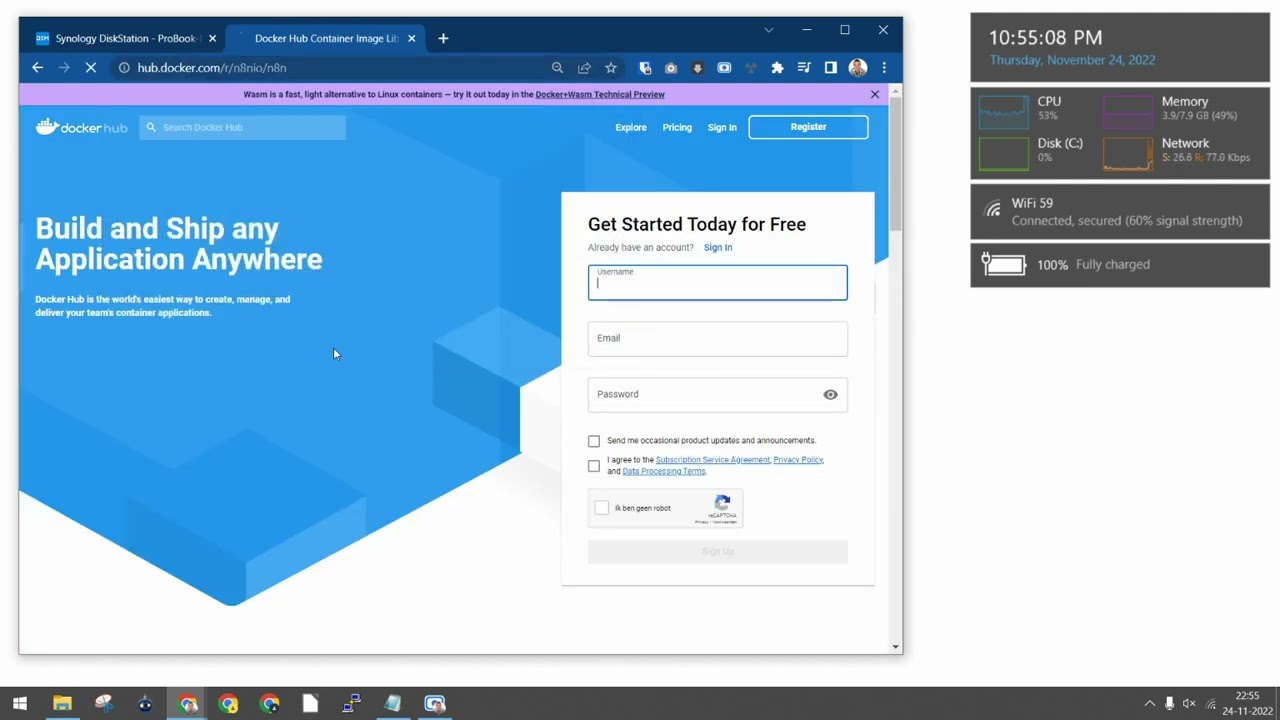Click the search magnifier in the Docker Hub search box
Screen dimensions: 1280x720
coord(151,127)
